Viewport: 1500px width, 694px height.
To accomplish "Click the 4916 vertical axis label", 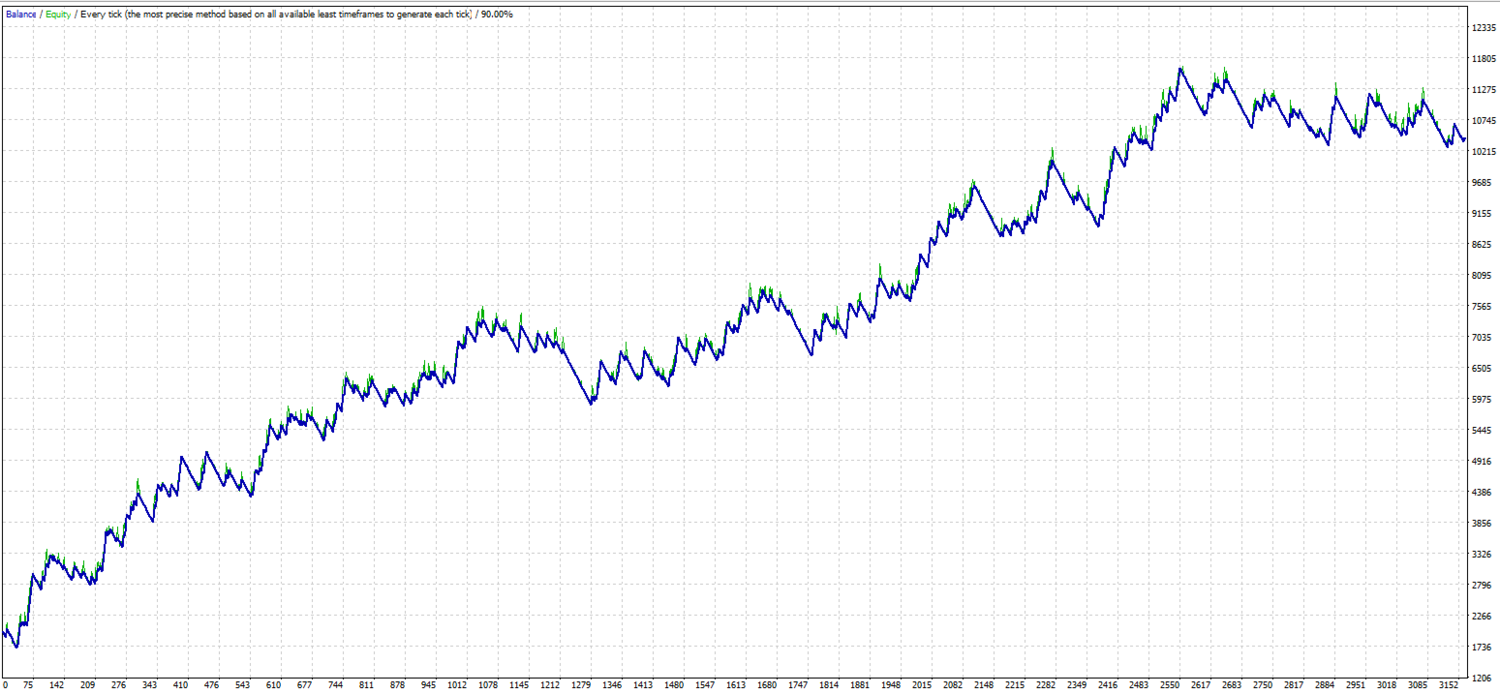I will pos(1484,461).
